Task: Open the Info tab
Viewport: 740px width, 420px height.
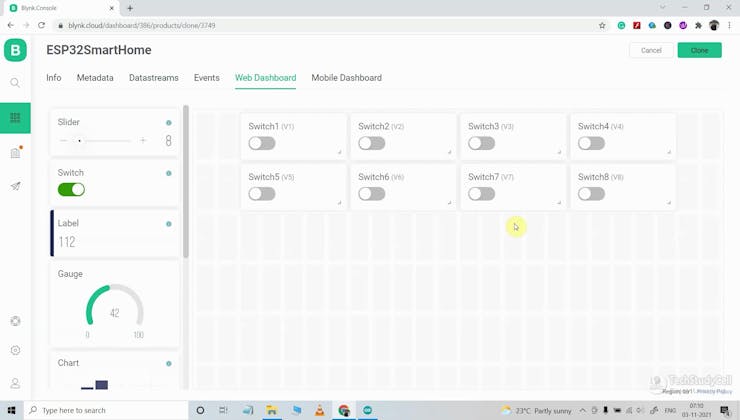Action: (x=54, y=78)
